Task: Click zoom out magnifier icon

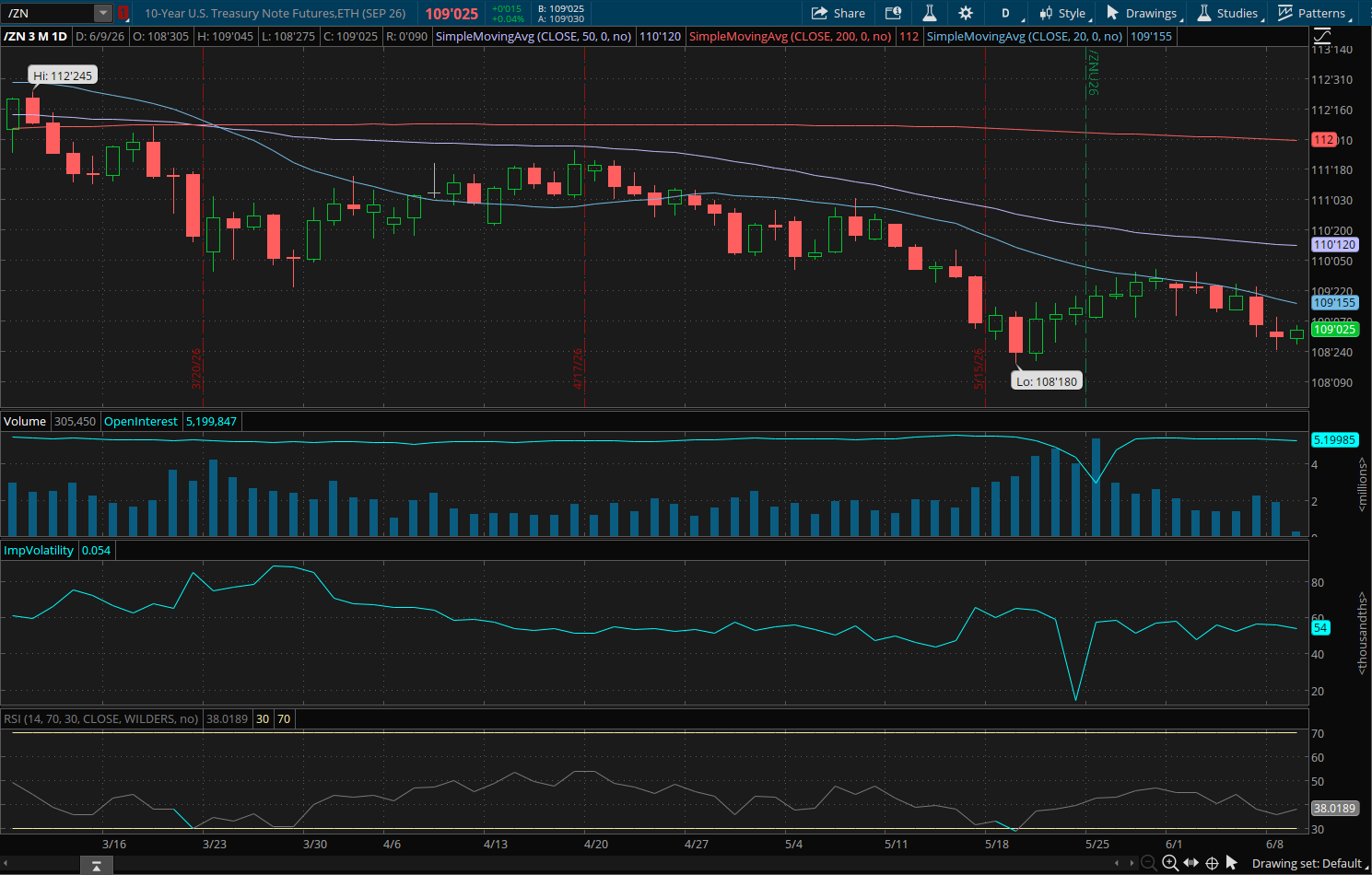Action: [1148, 863]
